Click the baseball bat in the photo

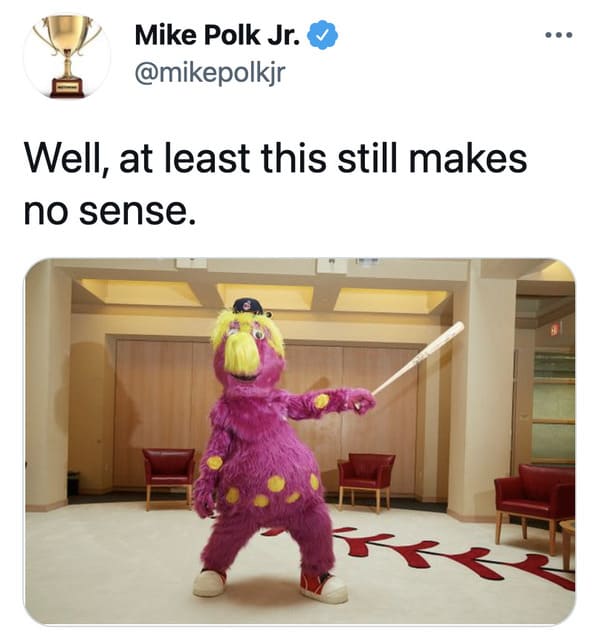pos(418,358)
